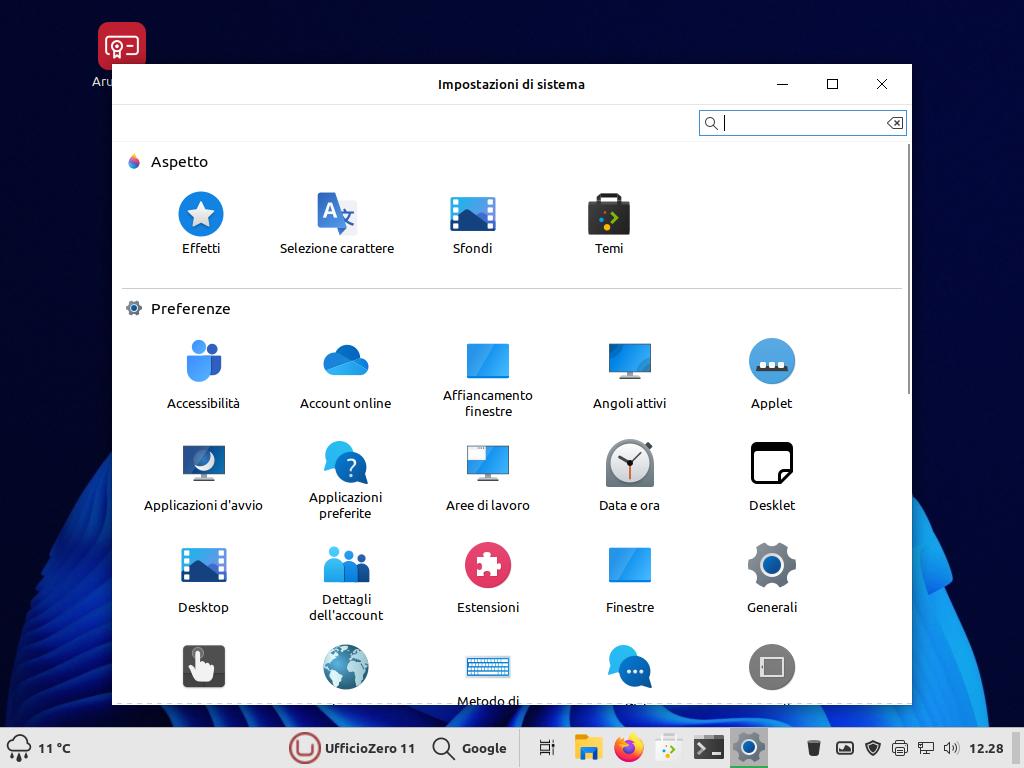Image resolution: width=1024 pixels, height=768 pixels.
Task: Click inside the settings search box
Action: click(x=800, y=122)
